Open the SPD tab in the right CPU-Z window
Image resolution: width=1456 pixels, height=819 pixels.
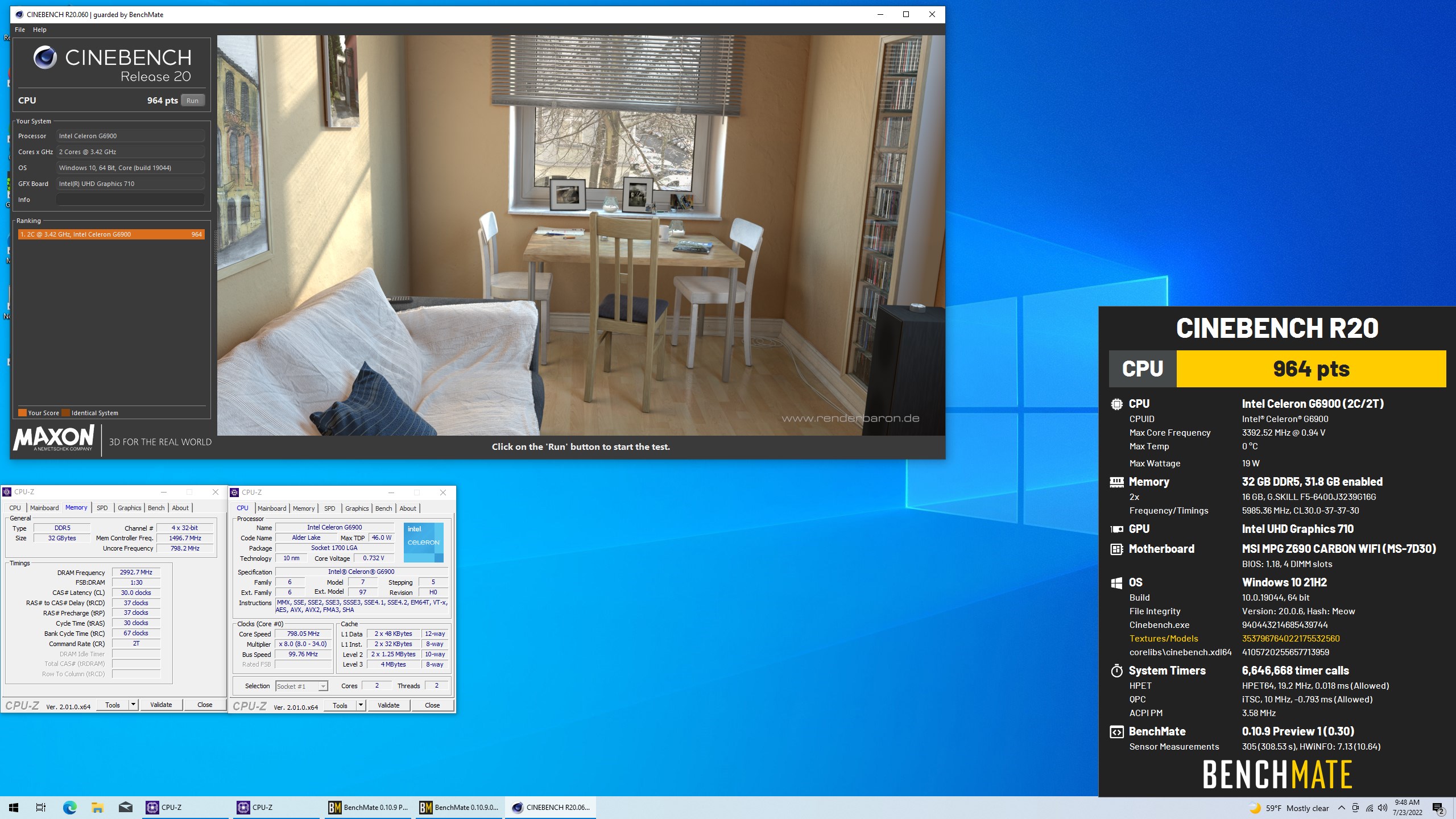[330, 508]
